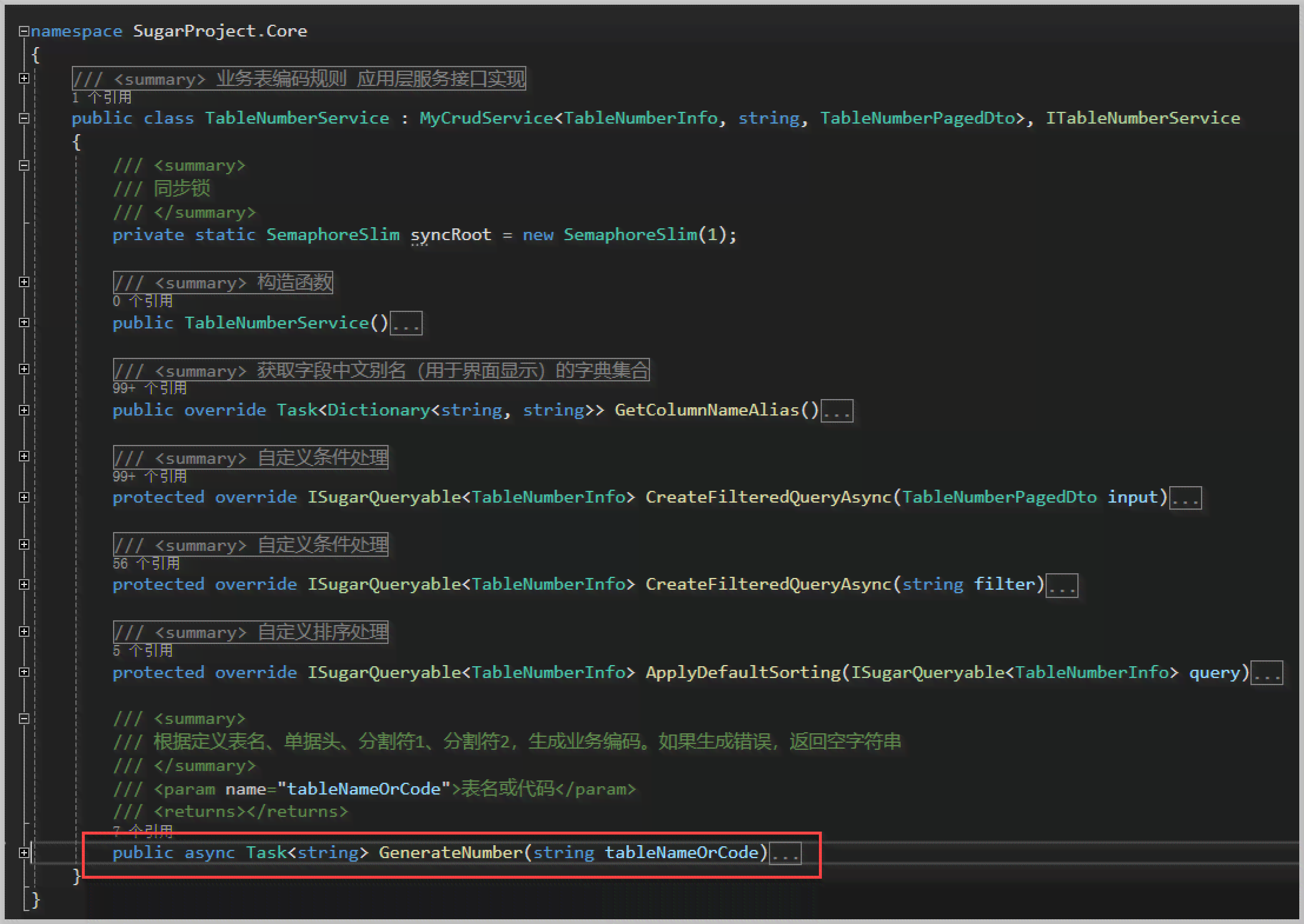1304x924 pixels.
Task: Collapse the namespace SugarProject.Core block
Action: click(24, 31)
